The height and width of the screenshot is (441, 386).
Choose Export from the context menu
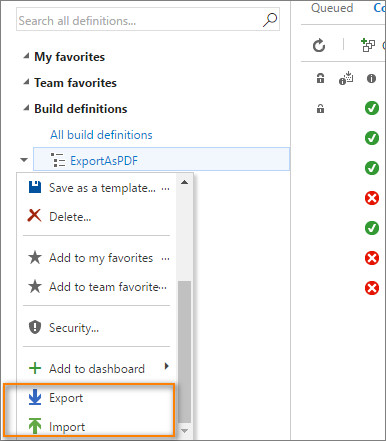coord(97,398)
